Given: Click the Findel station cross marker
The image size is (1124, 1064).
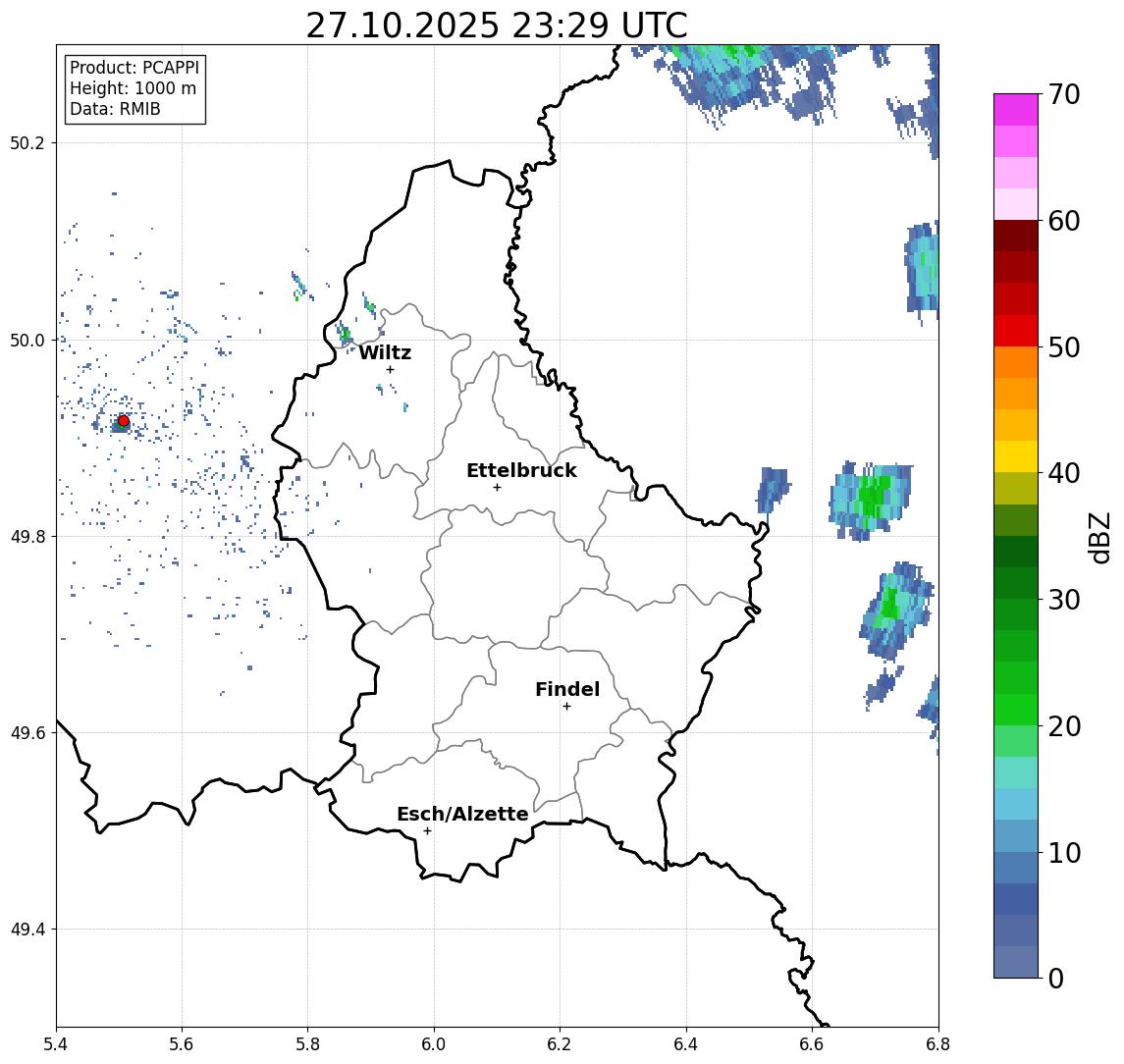Looking at the screenshot, I should (566, 707).
